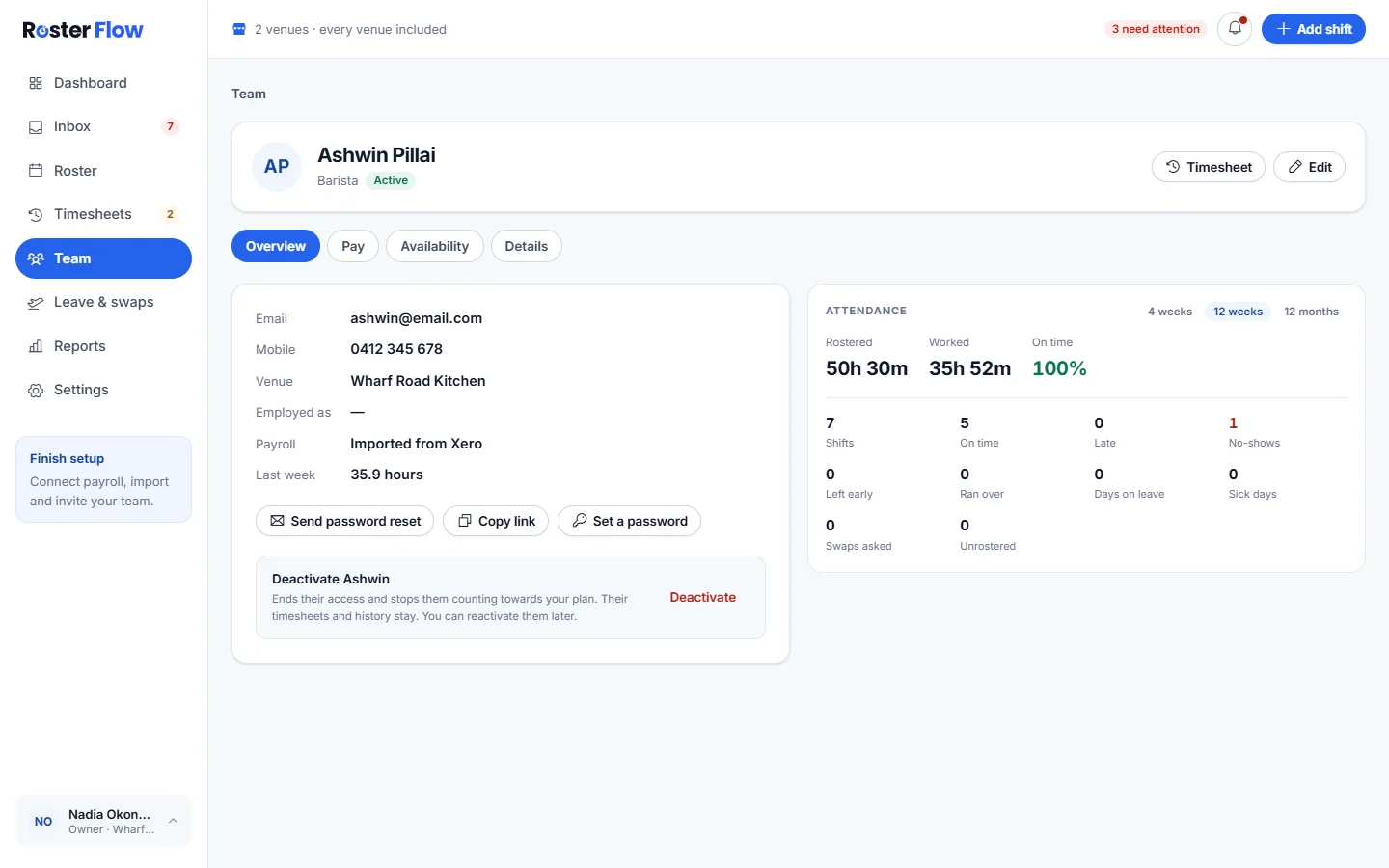Viewport: 1389px width, 868px height.
Task: Click the notifications bell icon
Action: pyautogui.click(x=1235, y=29)
